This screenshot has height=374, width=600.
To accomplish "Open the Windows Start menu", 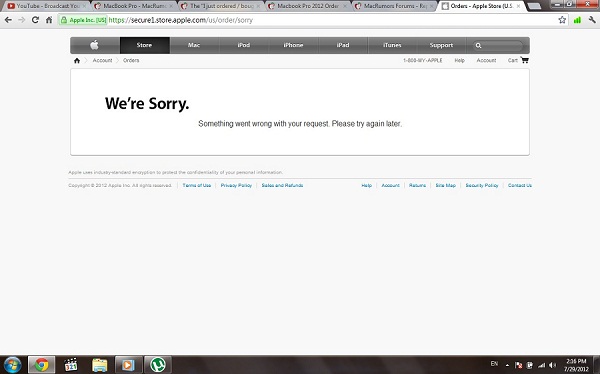I will click(12, 364).
